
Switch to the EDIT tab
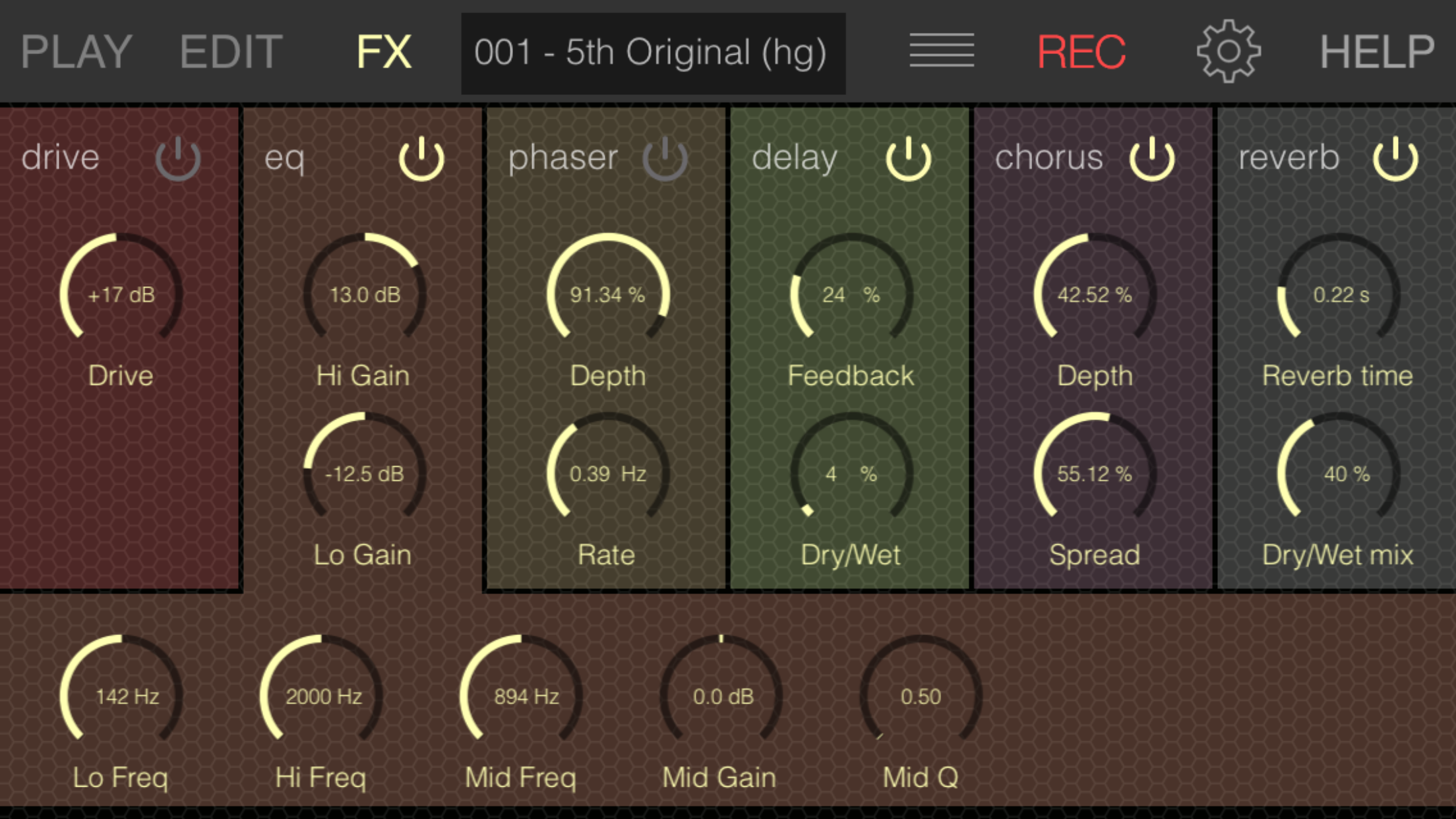(x=231, y=51)
